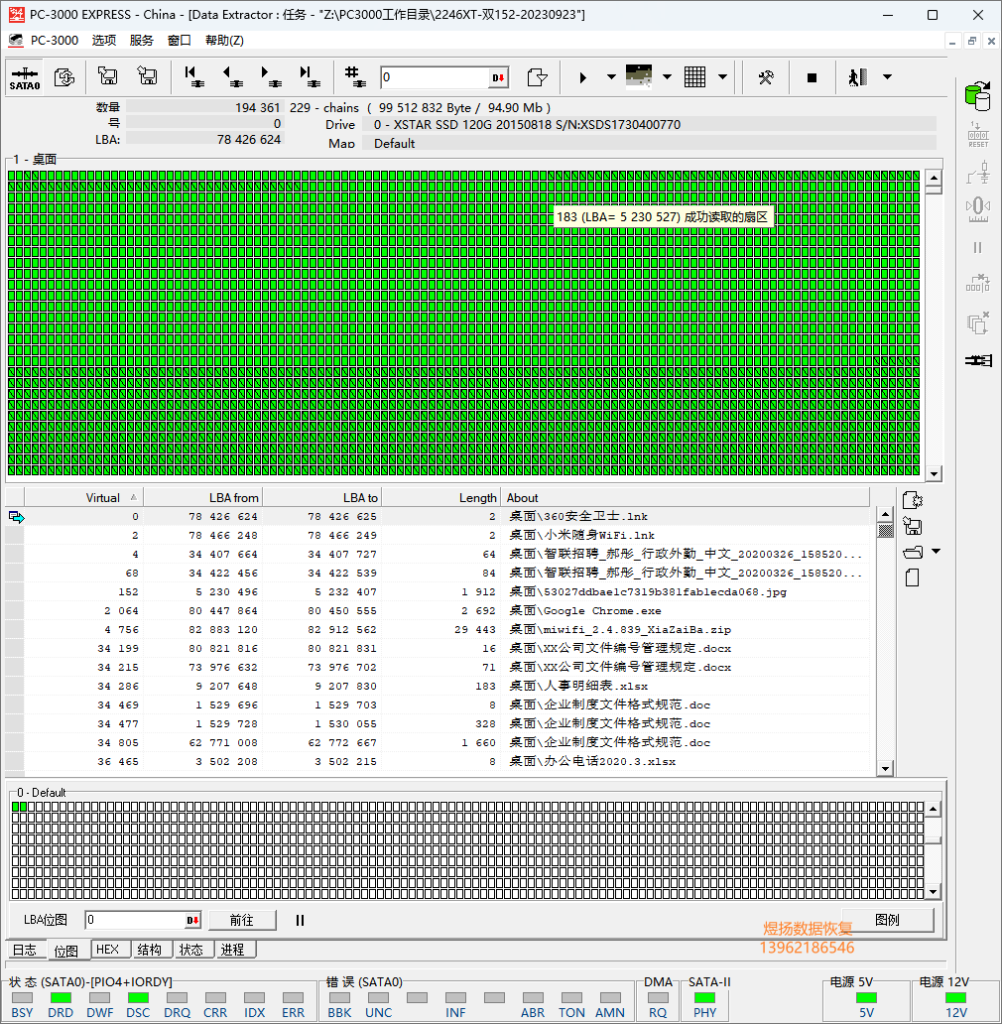Switch to the HEX tab

pos(108,950)
